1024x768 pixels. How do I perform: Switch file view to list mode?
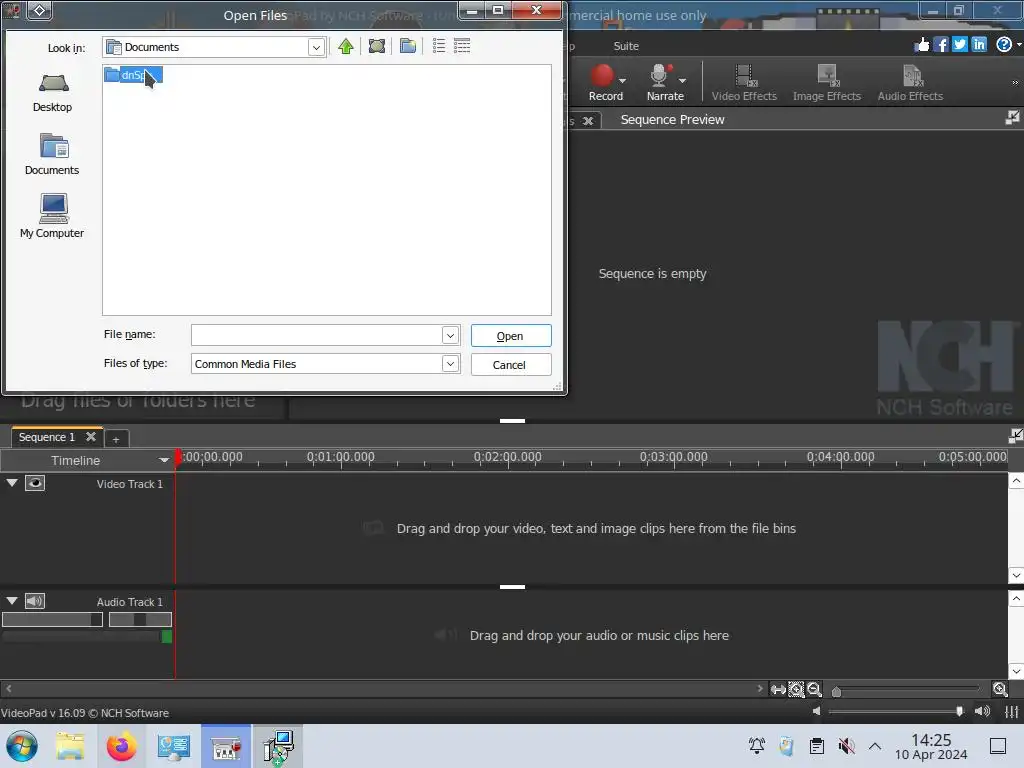[439, 46]
